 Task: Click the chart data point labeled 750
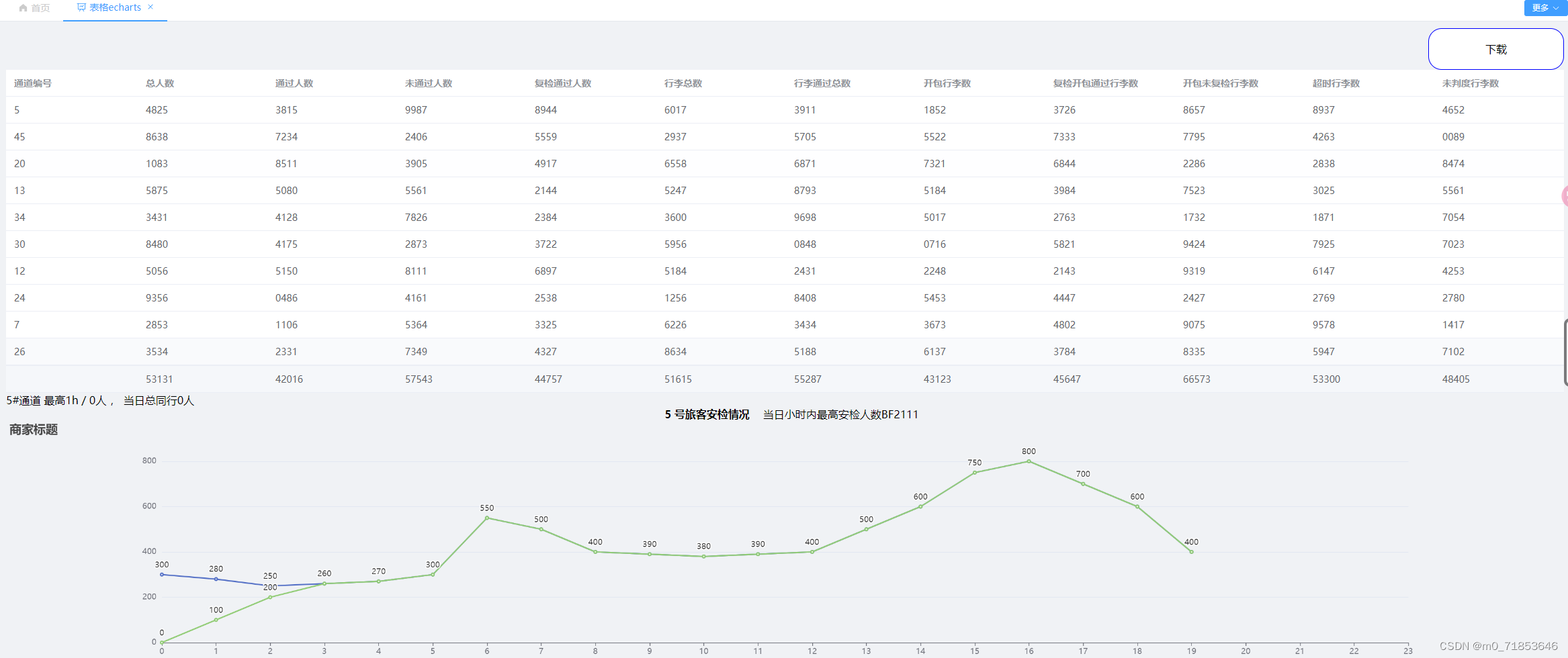[975, 473]
